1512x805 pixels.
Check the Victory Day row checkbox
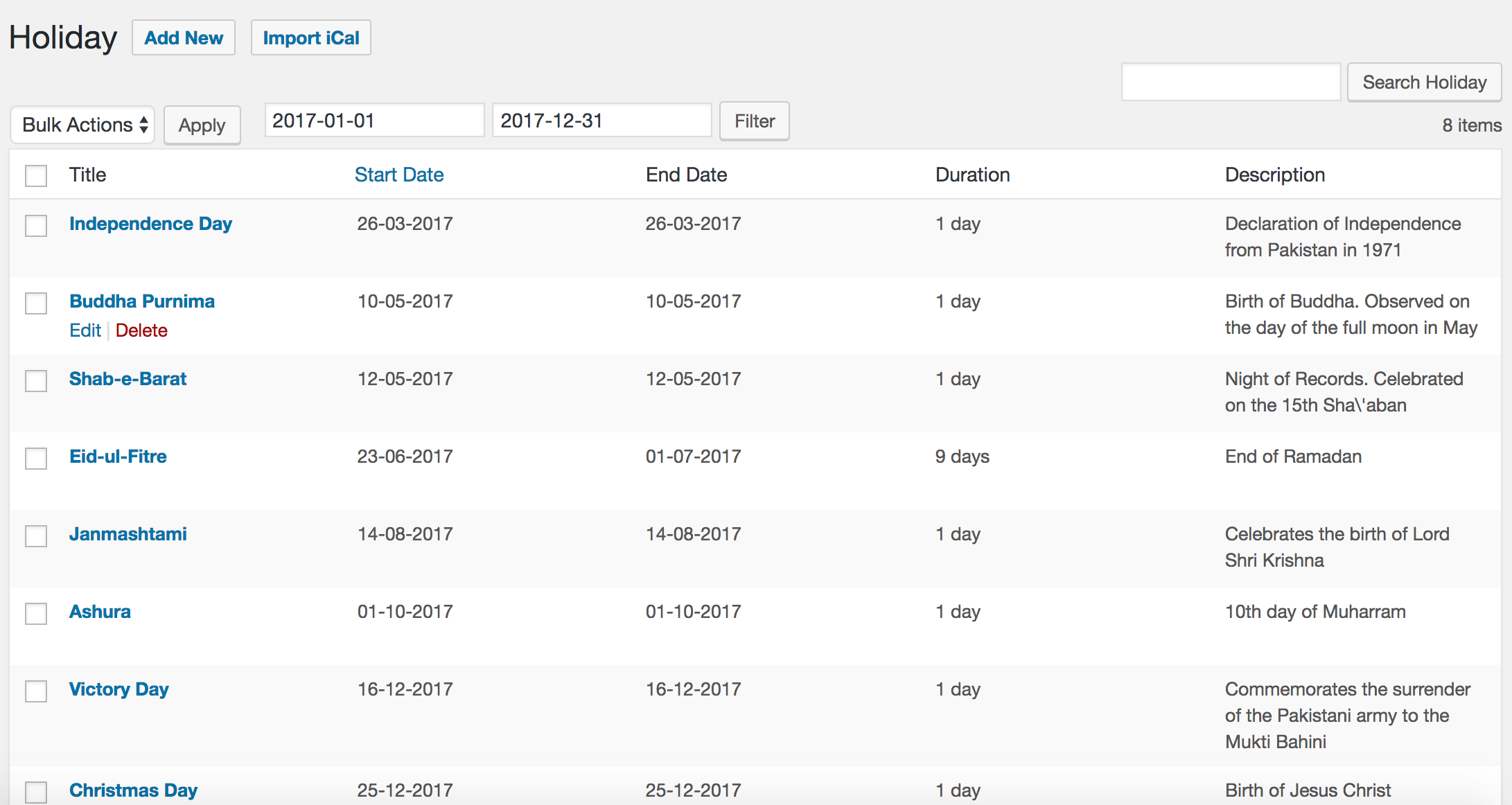click(36, 691)
